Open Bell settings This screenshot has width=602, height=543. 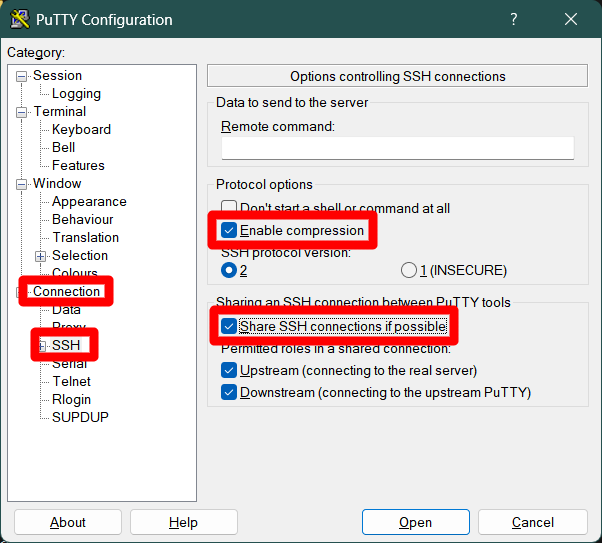(x=63, y=147)
